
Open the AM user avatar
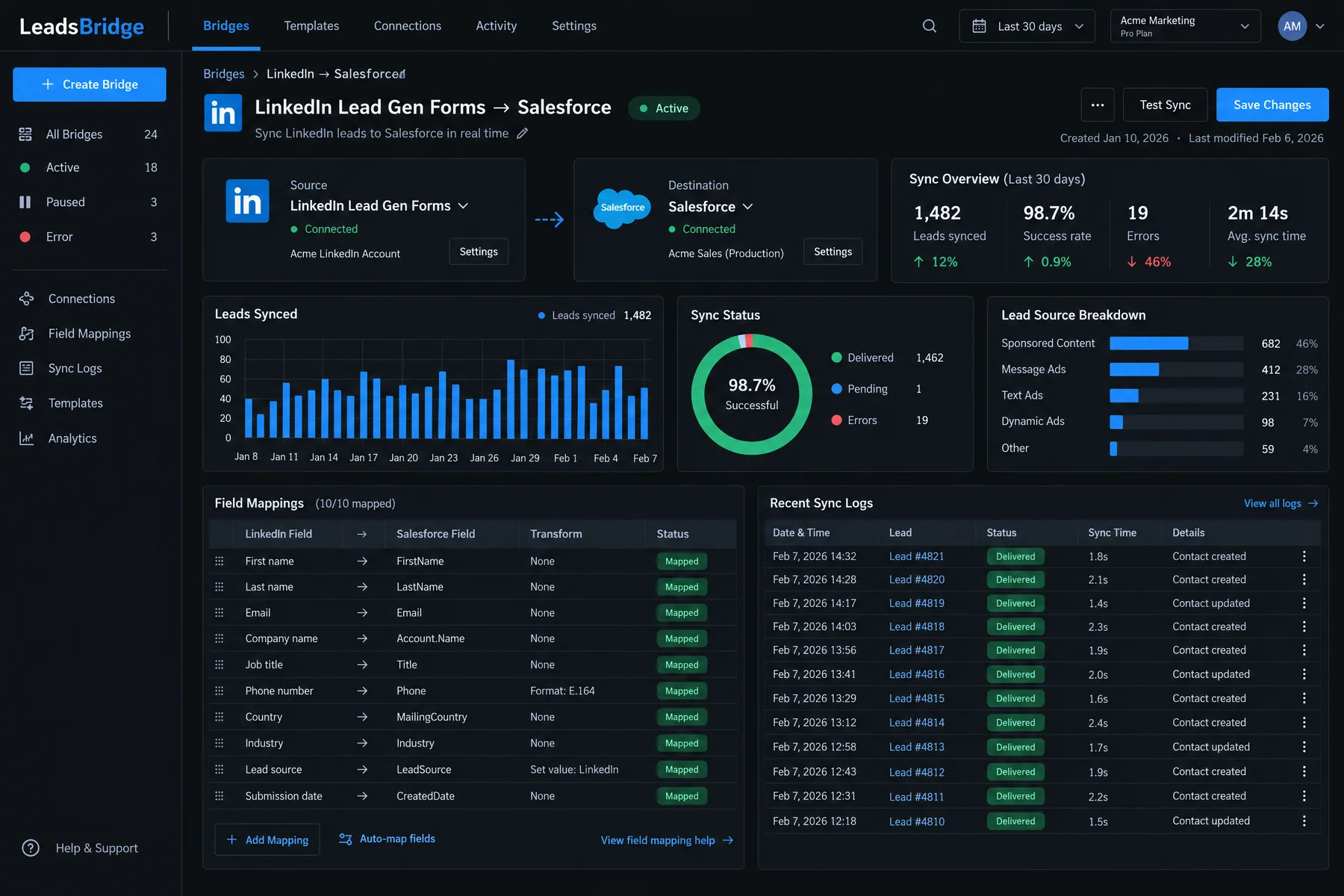[x=1292, y=26]
